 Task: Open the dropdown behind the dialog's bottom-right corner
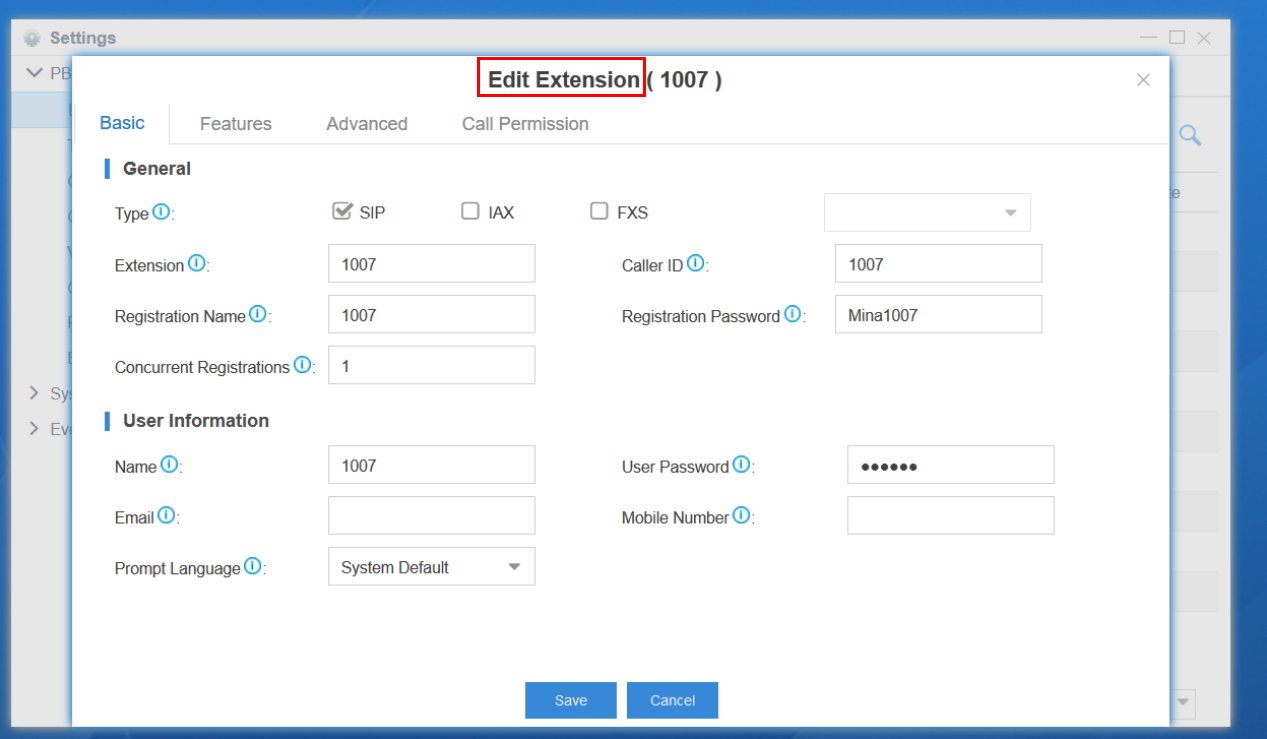pos(1183,703)
